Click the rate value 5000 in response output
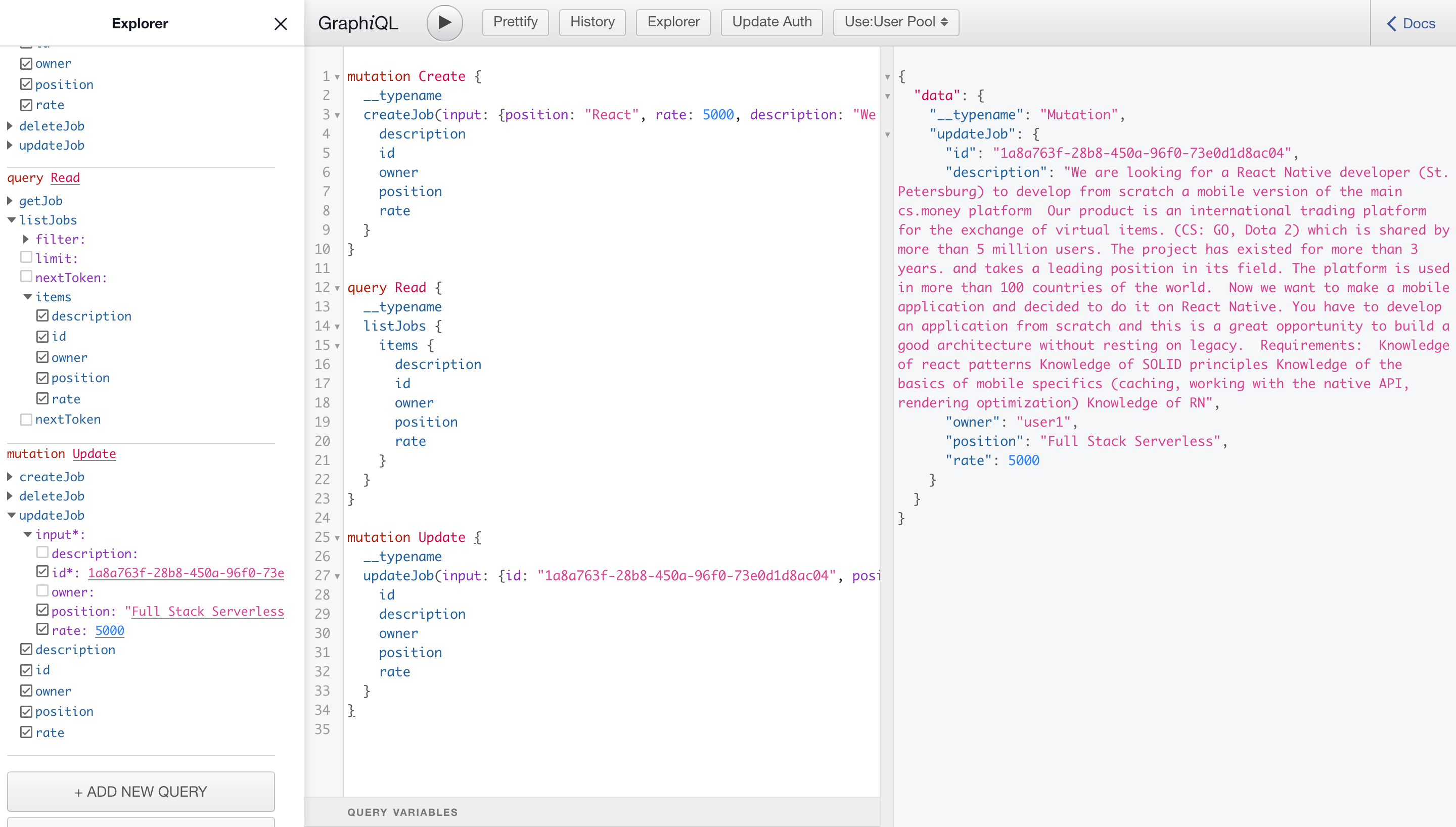This screenshot has width=1456, height=827. [x=1024, y=460]
